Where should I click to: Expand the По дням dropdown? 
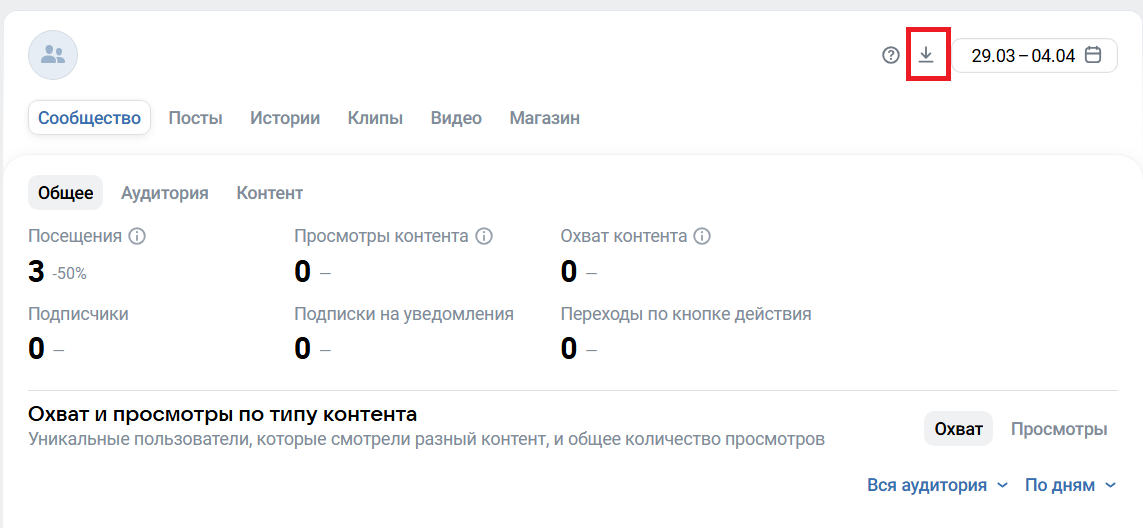click(x=1070, y=485)
